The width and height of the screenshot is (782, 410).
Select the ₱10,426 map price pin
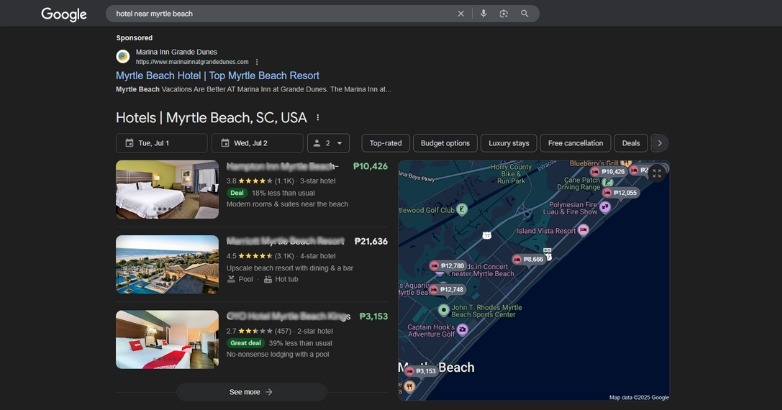click(608, 172)
